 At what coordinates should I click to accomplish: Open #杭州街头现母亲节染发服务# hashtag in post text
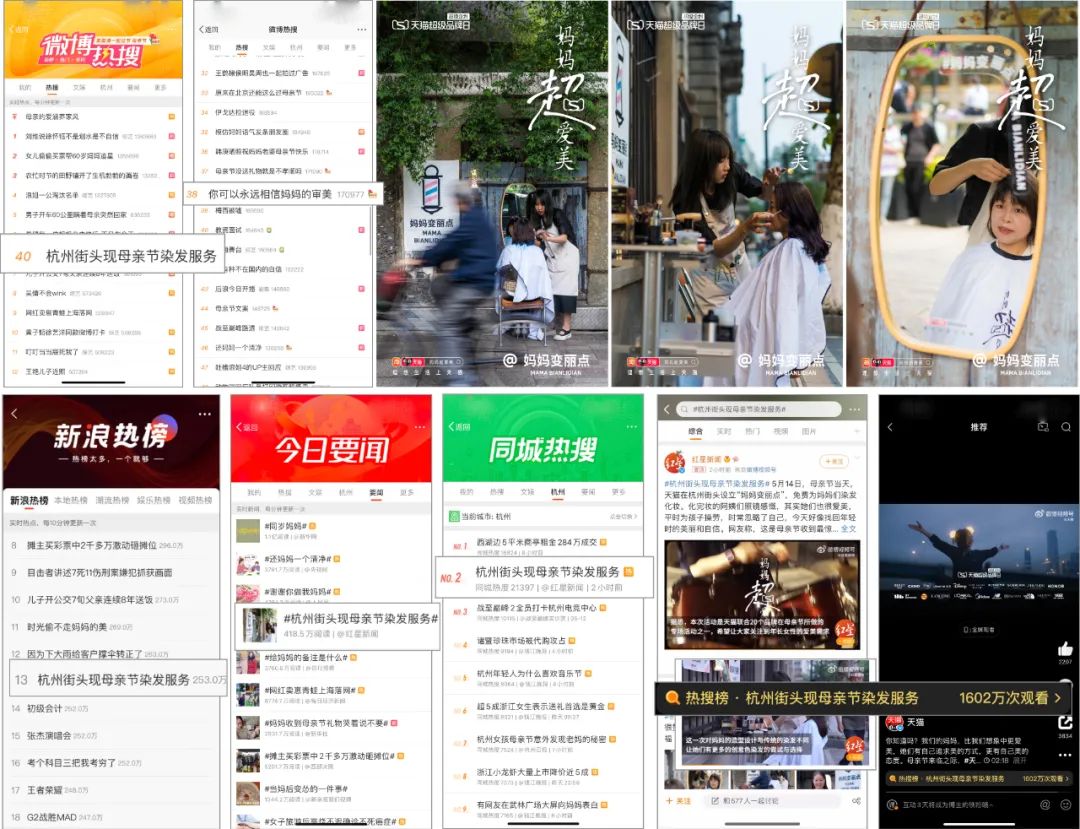pyautogui.click(x=716, y=484)
